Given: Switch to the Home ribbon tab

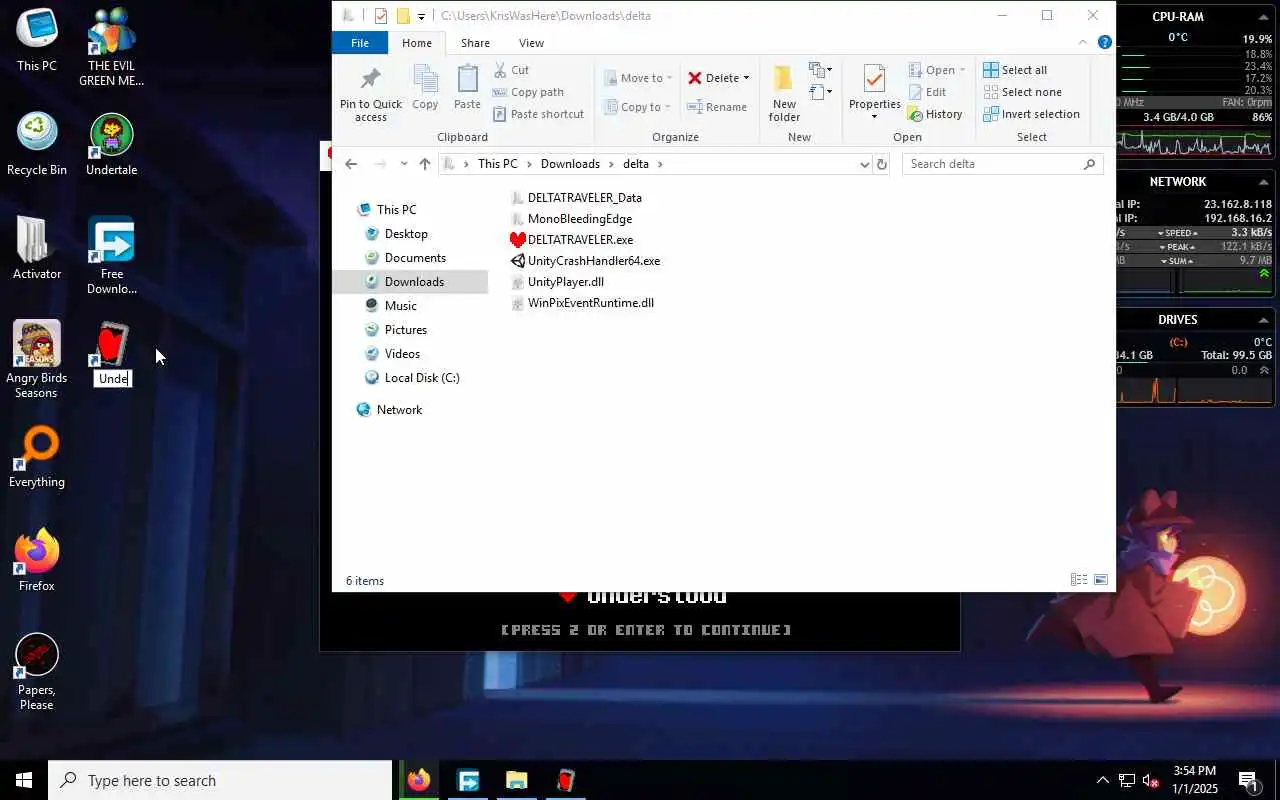Looking at the screenshot, I should click(417, 43).
